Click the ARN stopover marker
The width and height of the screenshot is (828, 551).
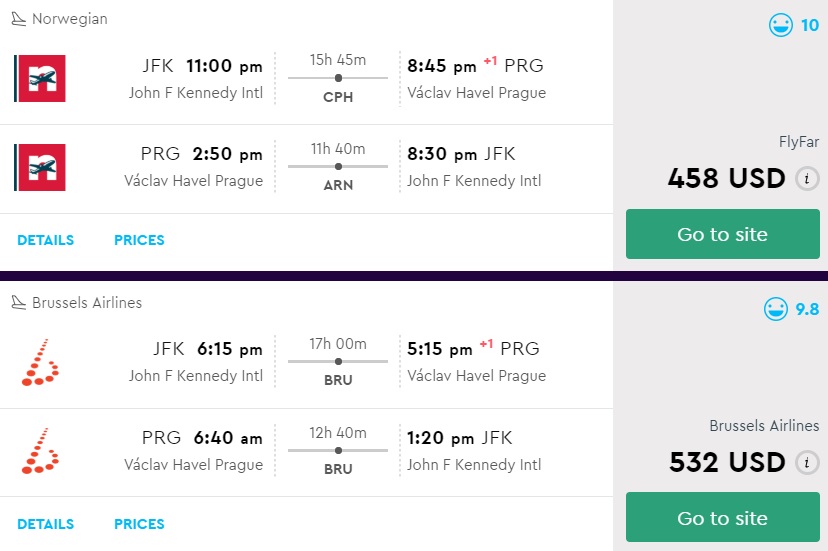(x=338, y=166)
